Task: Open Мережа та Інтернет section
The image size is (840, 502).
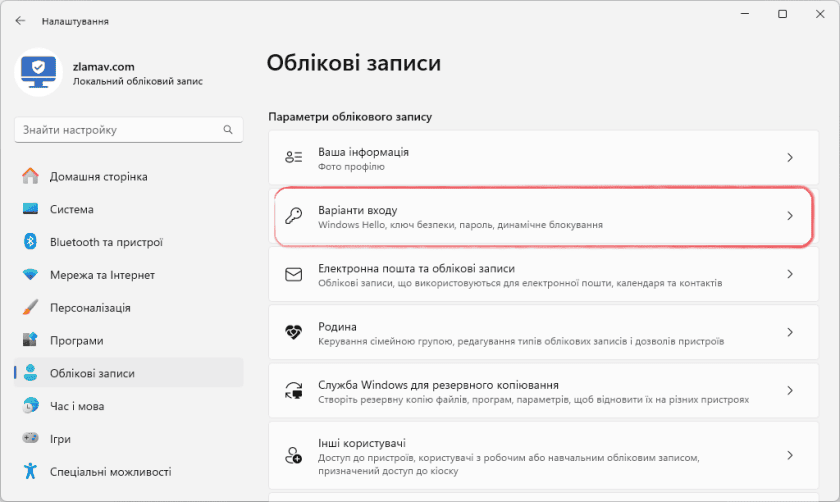Action: [x=129, y=275]
